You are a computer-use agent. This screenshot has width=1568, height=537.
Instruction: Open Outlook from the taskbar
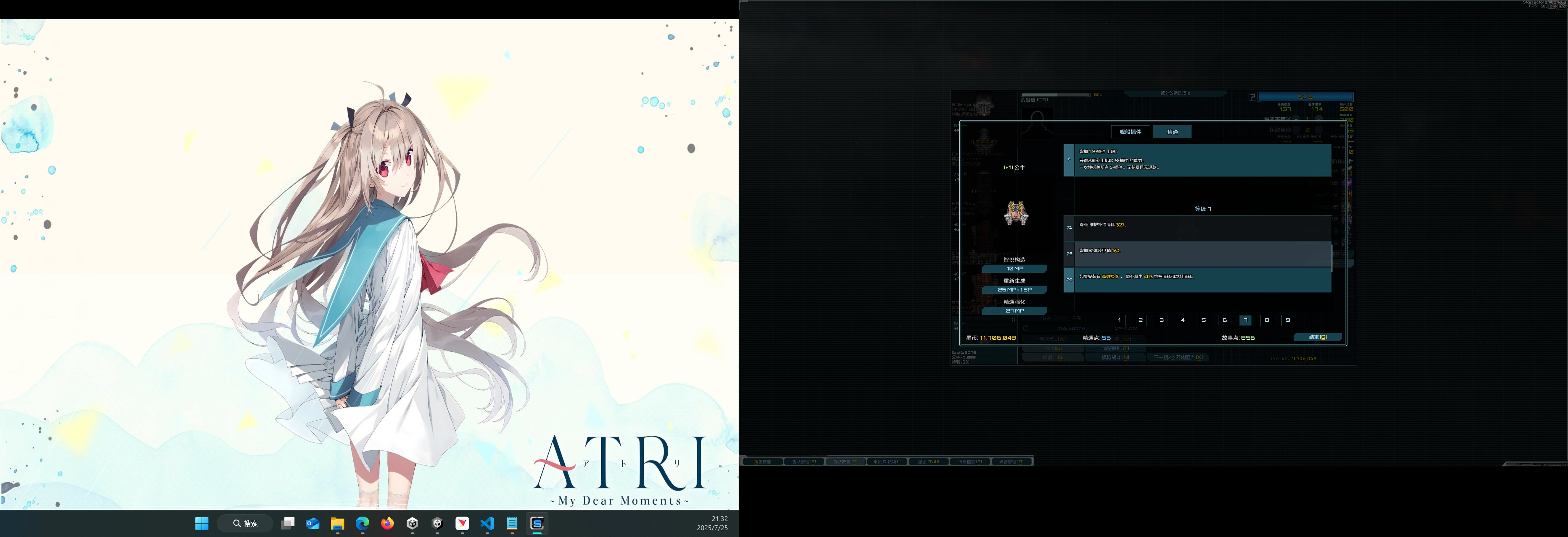tap(312, 523)
